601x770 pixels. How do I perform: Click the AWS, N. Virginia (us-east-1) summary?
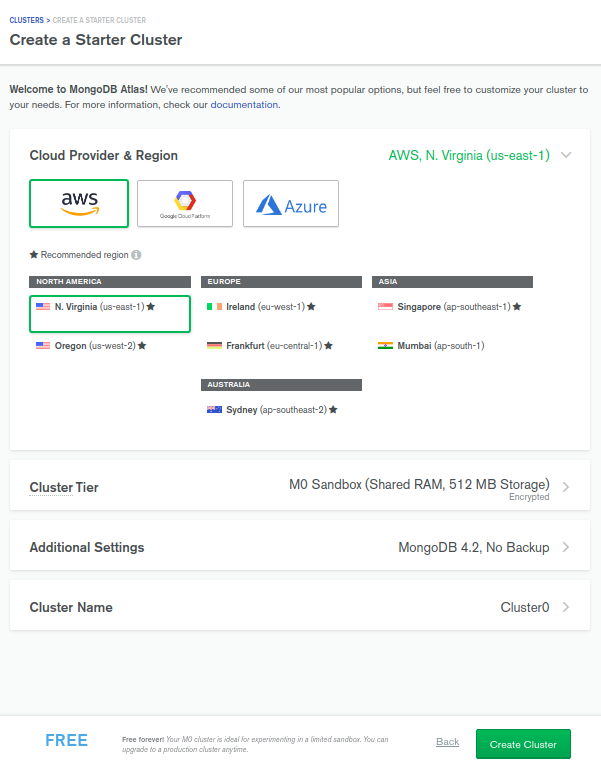[x=469, y=155]
